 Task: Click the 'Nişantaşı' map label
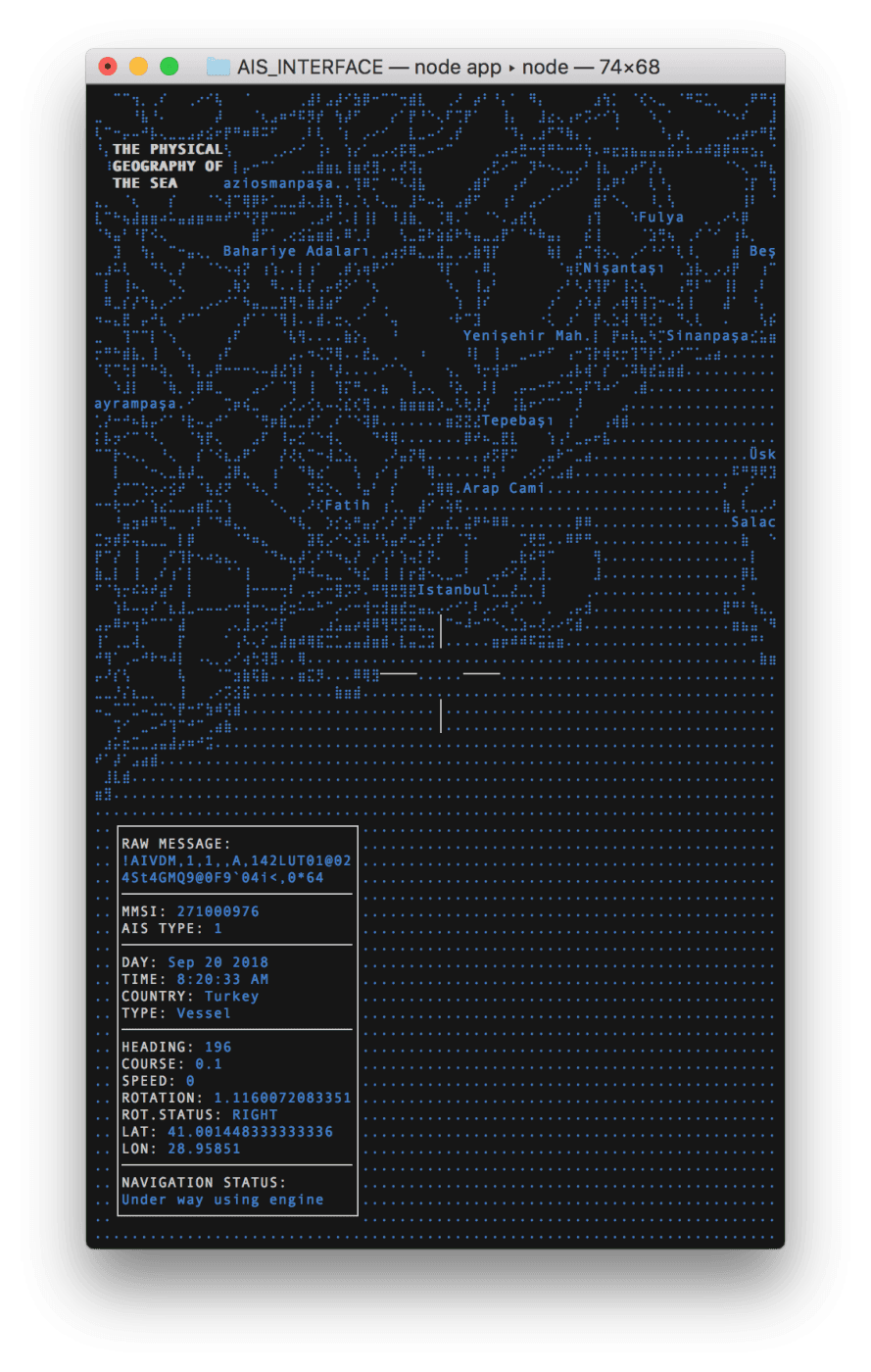624,269
